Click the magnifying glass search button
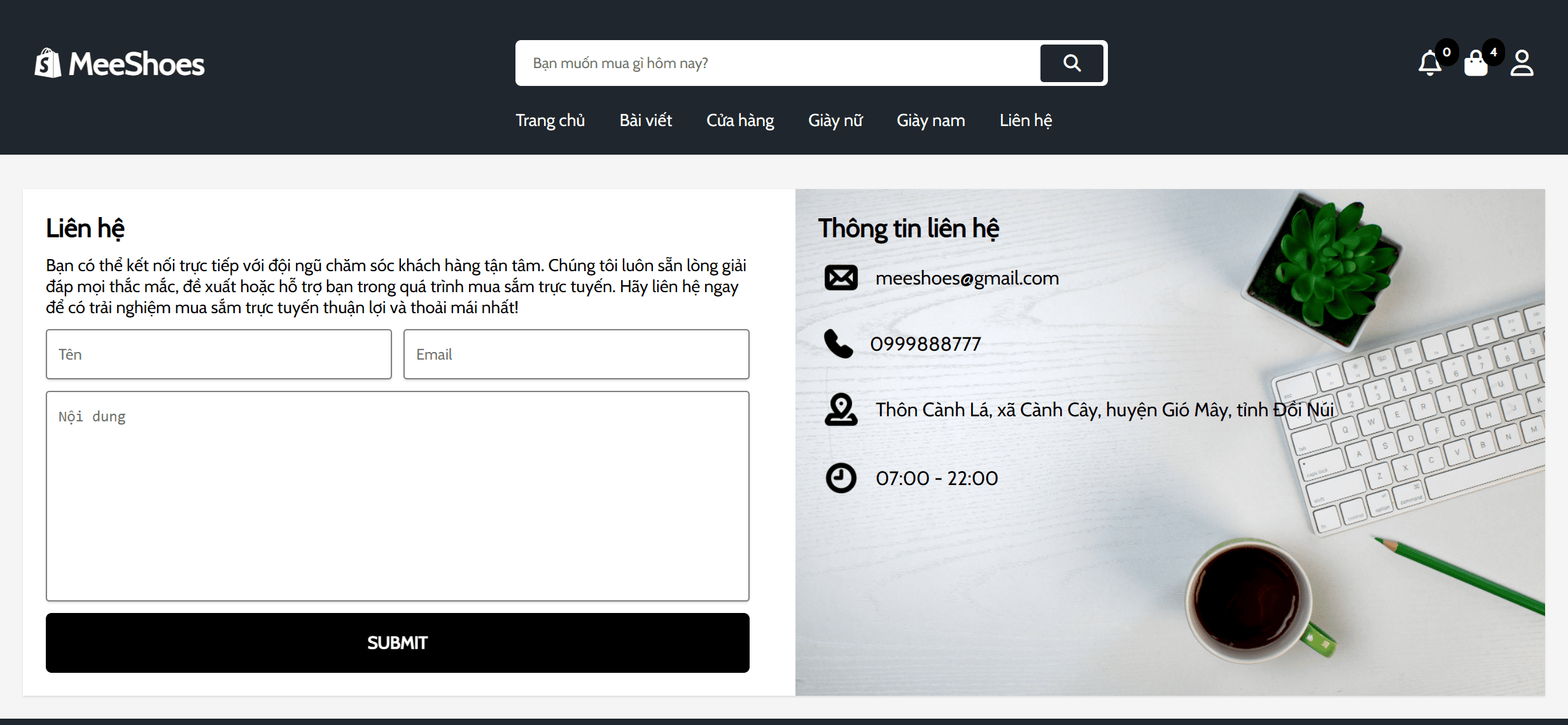This screenshot has width=1568, height=725. point(1072,63)
